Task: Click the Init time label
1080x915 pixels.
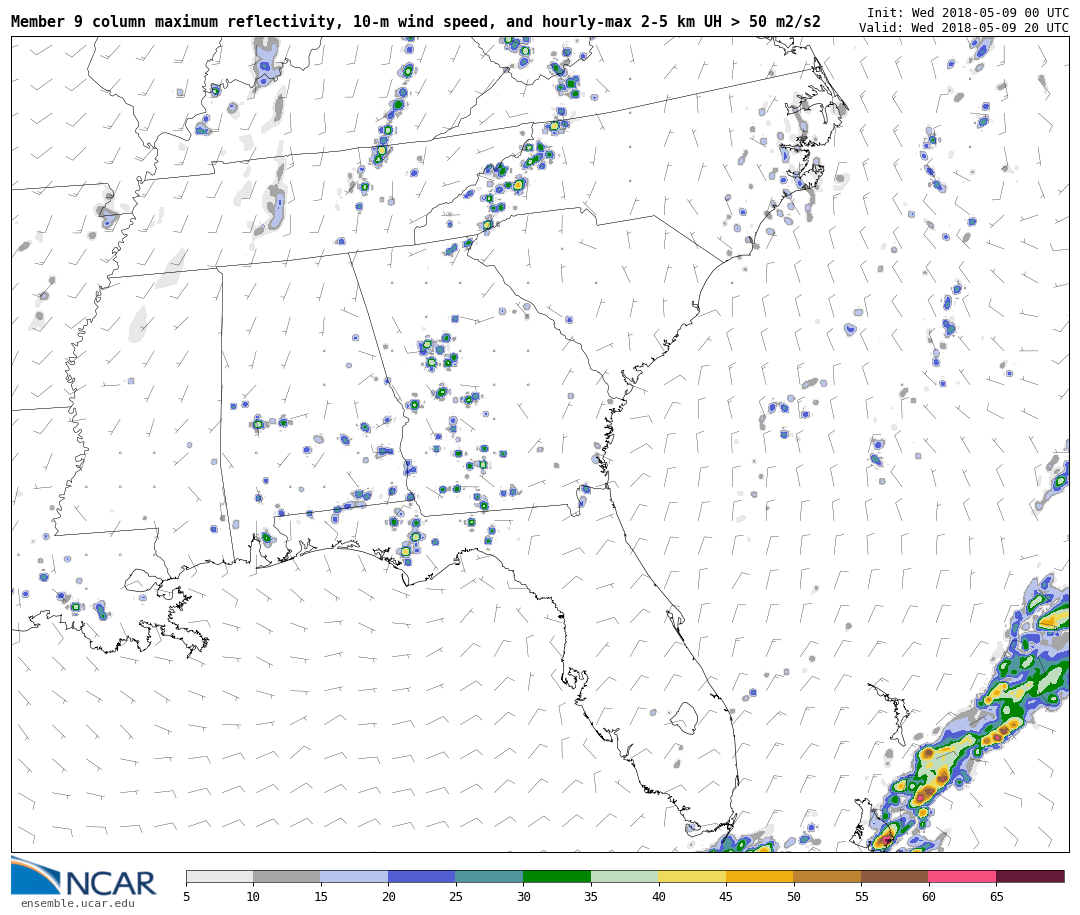Action: [x=967, y=13]
